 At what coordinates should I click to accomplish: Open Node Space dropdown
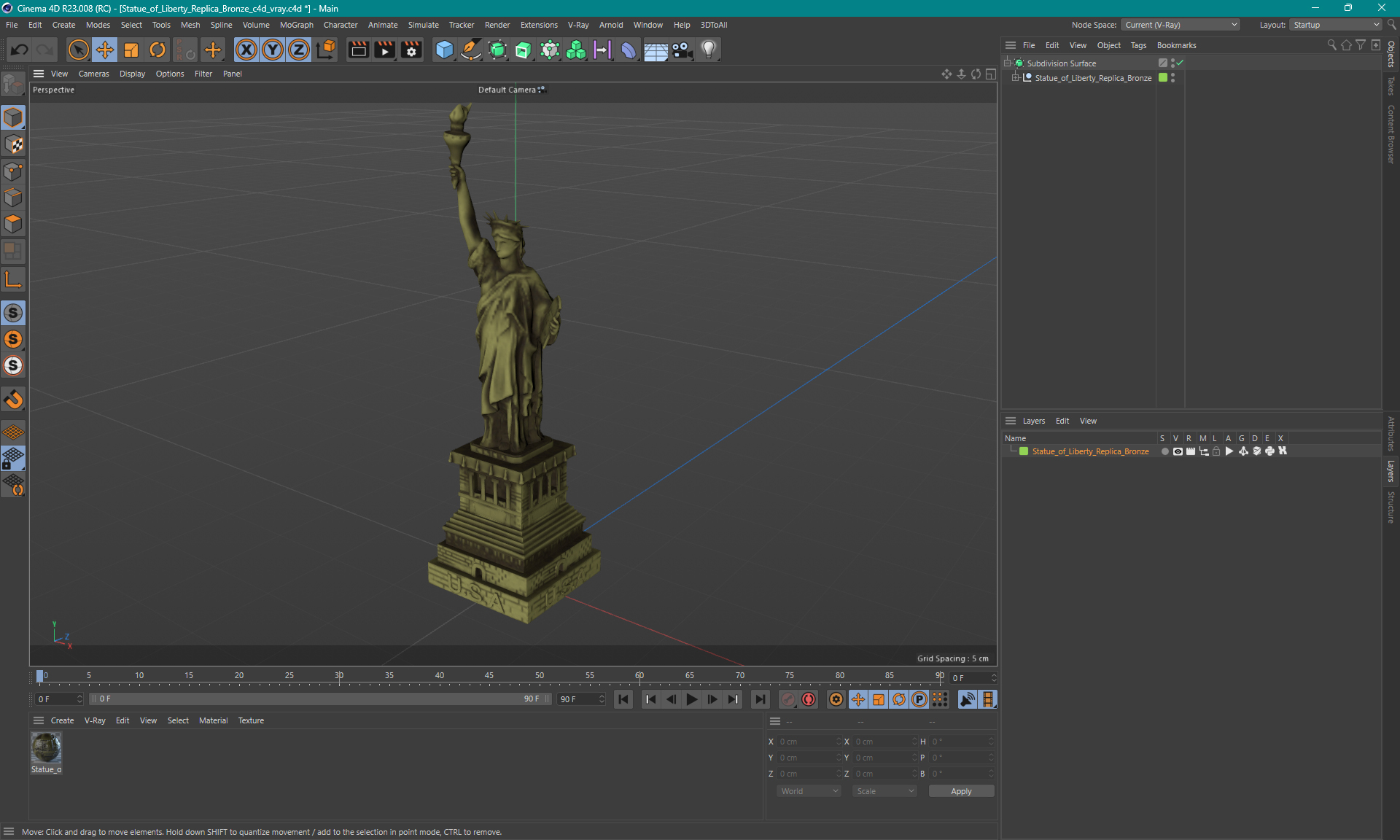tap(1180, 25)
